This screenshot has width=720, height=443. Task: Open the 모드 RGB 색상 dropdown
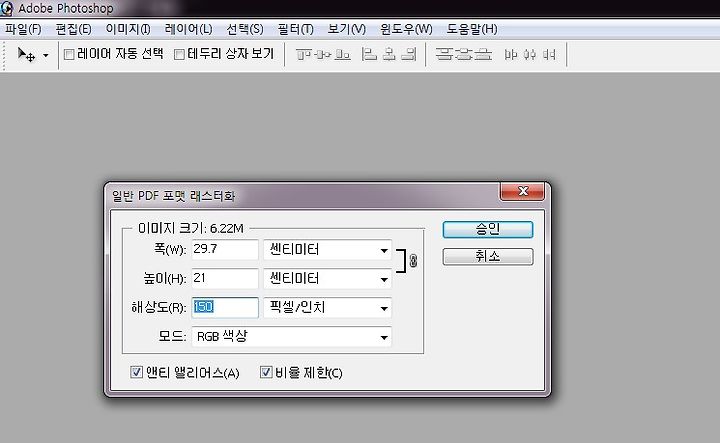[292, 336]
